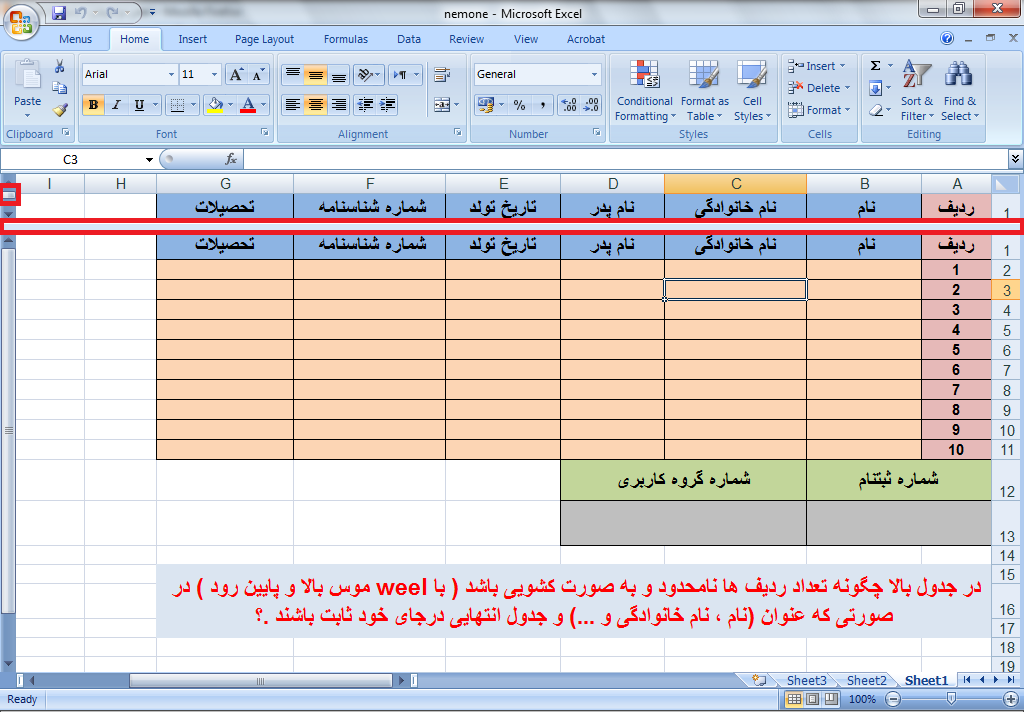Toggle Italic formatting
This screenshot has height=712, width=1024.
[116, 105]
